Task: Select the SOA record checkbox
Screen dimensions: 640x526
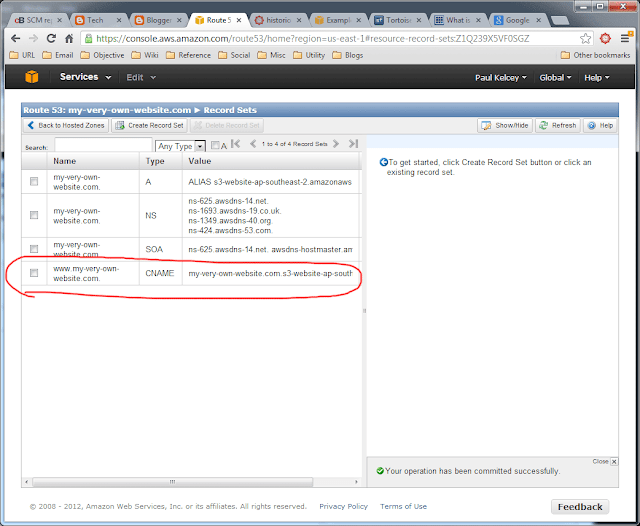Action: (x=34, y=249)
